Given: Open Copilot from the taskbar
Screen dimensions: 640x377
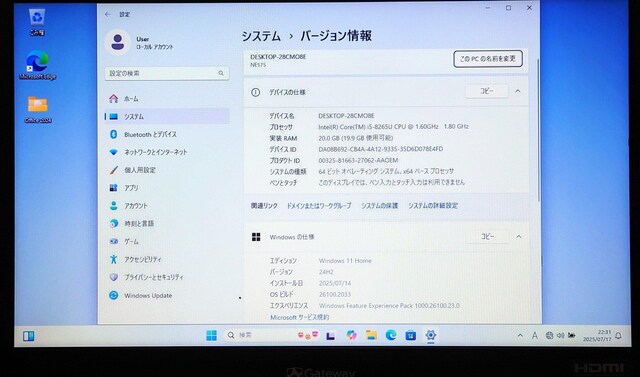Looking at the screenshot, I should 351,335.
